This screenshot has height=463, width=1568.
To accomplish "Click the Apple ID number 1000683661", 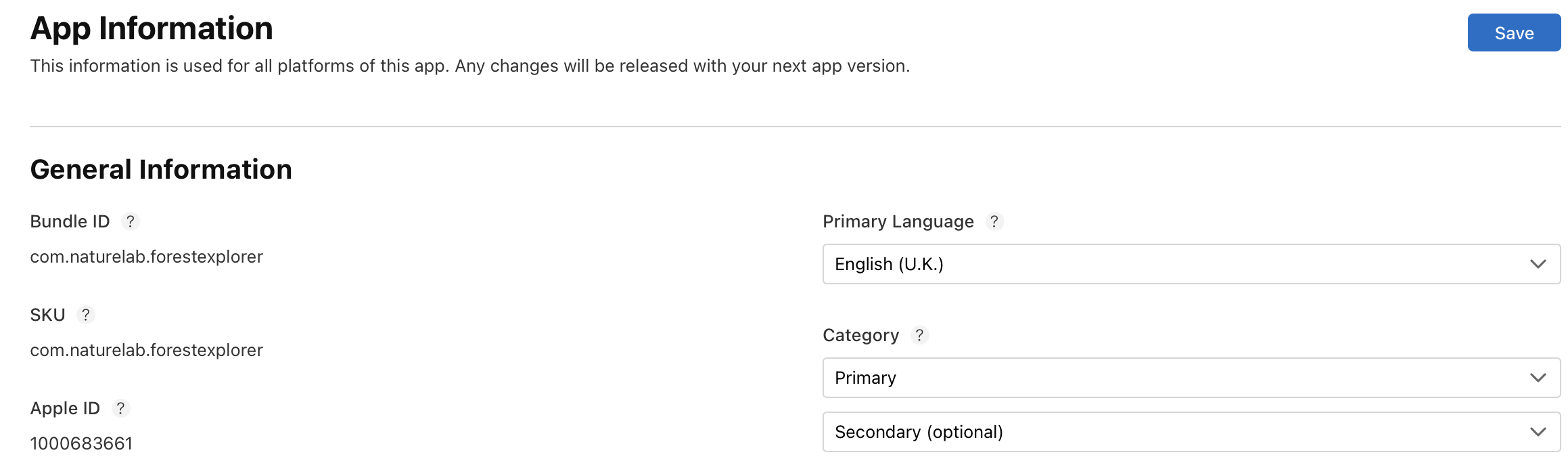I will (x=81, y=443).
